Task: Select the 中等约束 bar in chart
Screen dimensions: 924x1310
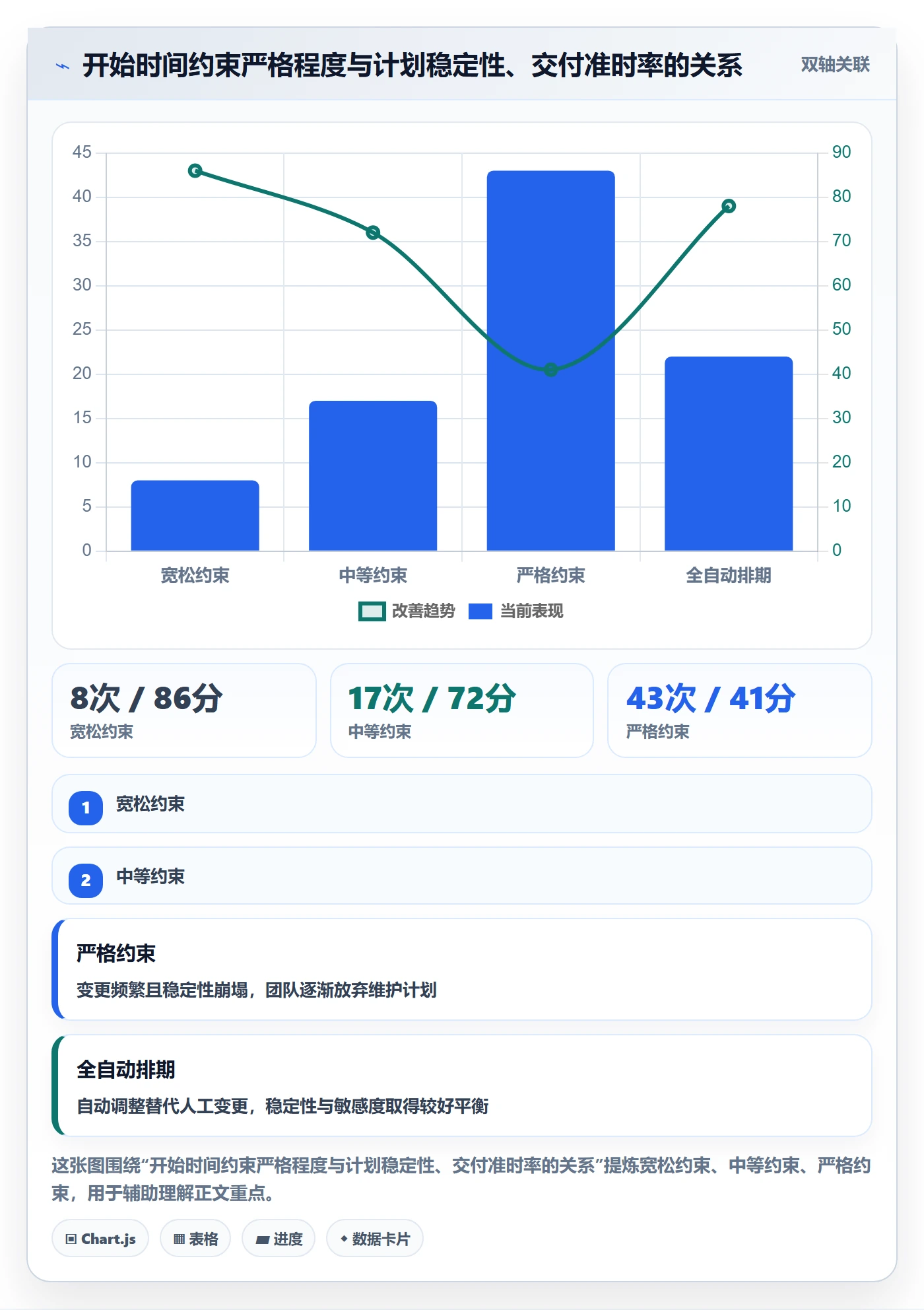Action: tap(373, 475)
